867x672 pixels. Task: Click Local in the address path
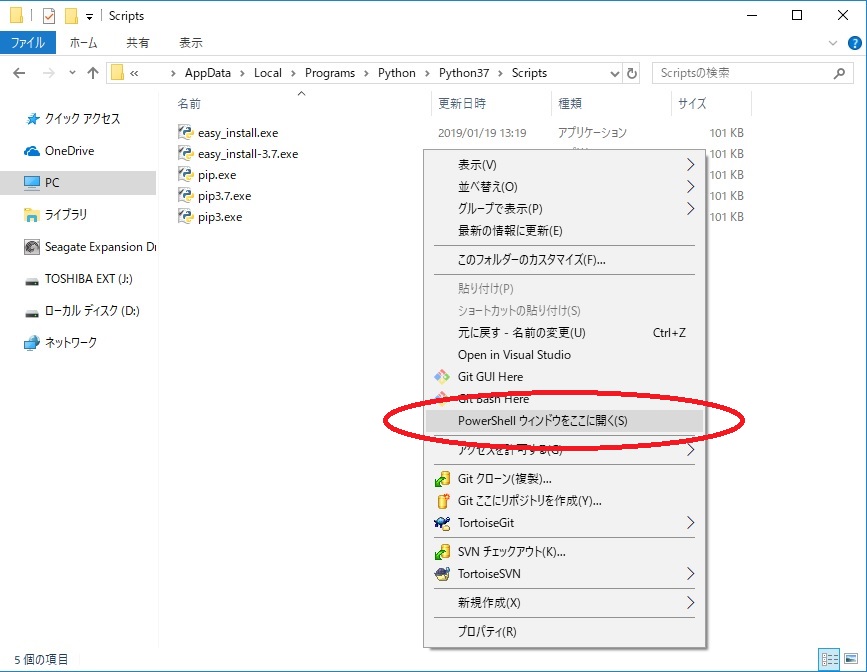(268, 73)
